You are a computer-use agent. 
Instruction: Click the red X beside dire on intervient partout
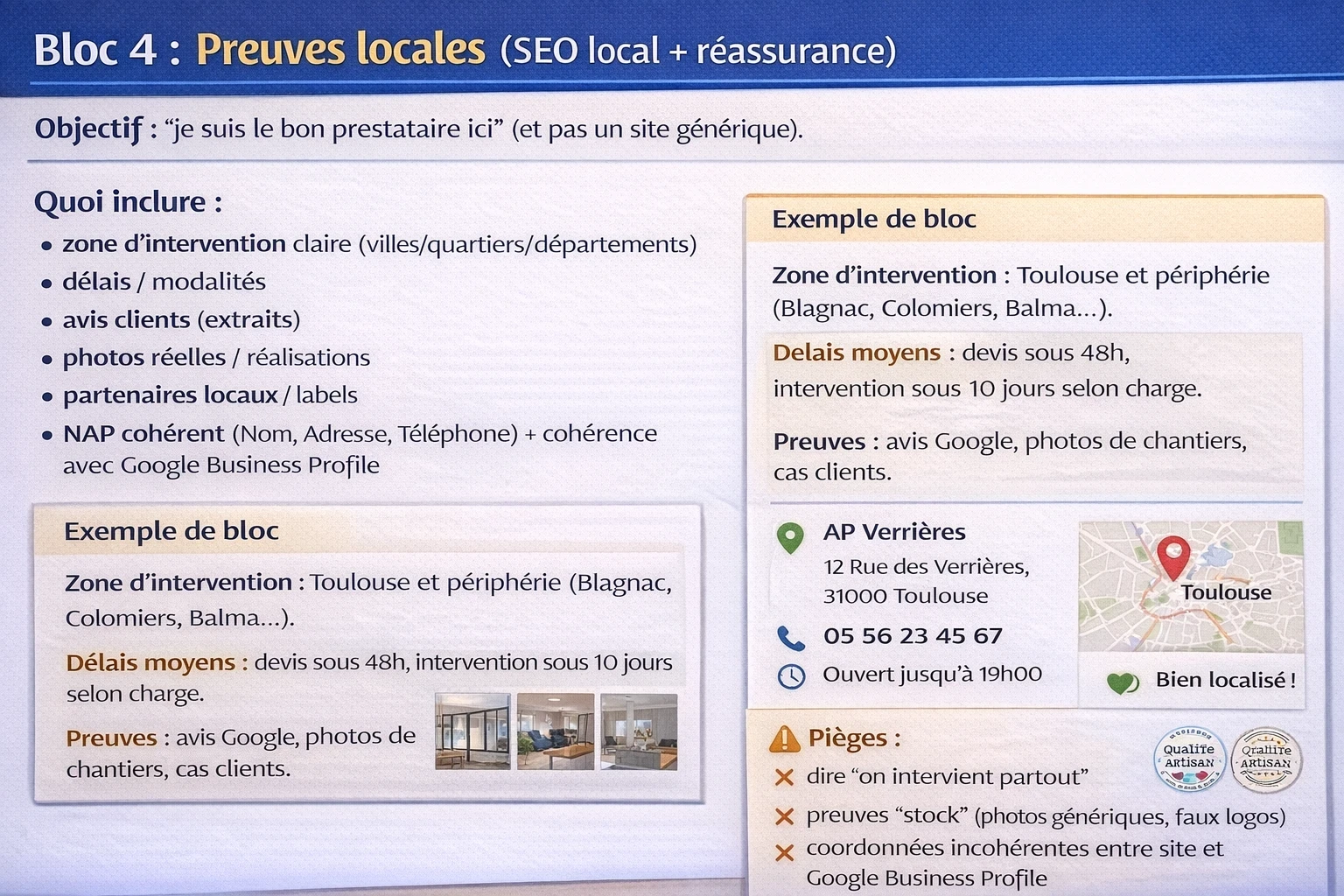(783, 777)
